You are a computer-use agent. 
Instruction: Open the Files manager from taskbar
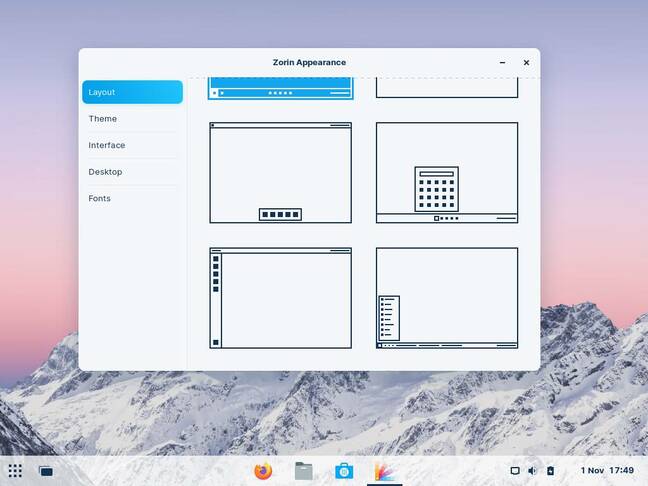[304, 471]
